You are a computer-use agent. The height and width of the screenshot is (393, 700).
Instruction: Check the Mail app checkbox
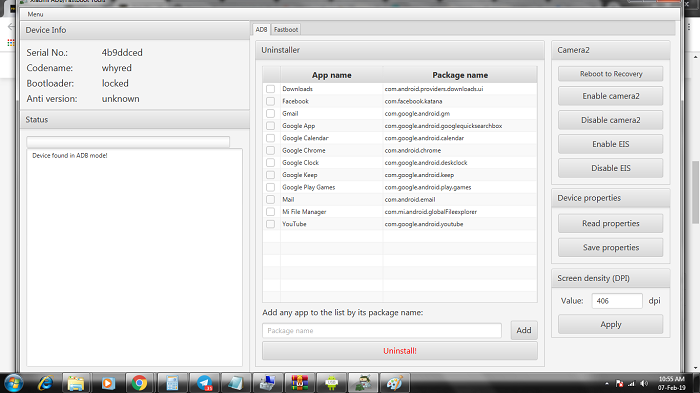click(271, 200)
